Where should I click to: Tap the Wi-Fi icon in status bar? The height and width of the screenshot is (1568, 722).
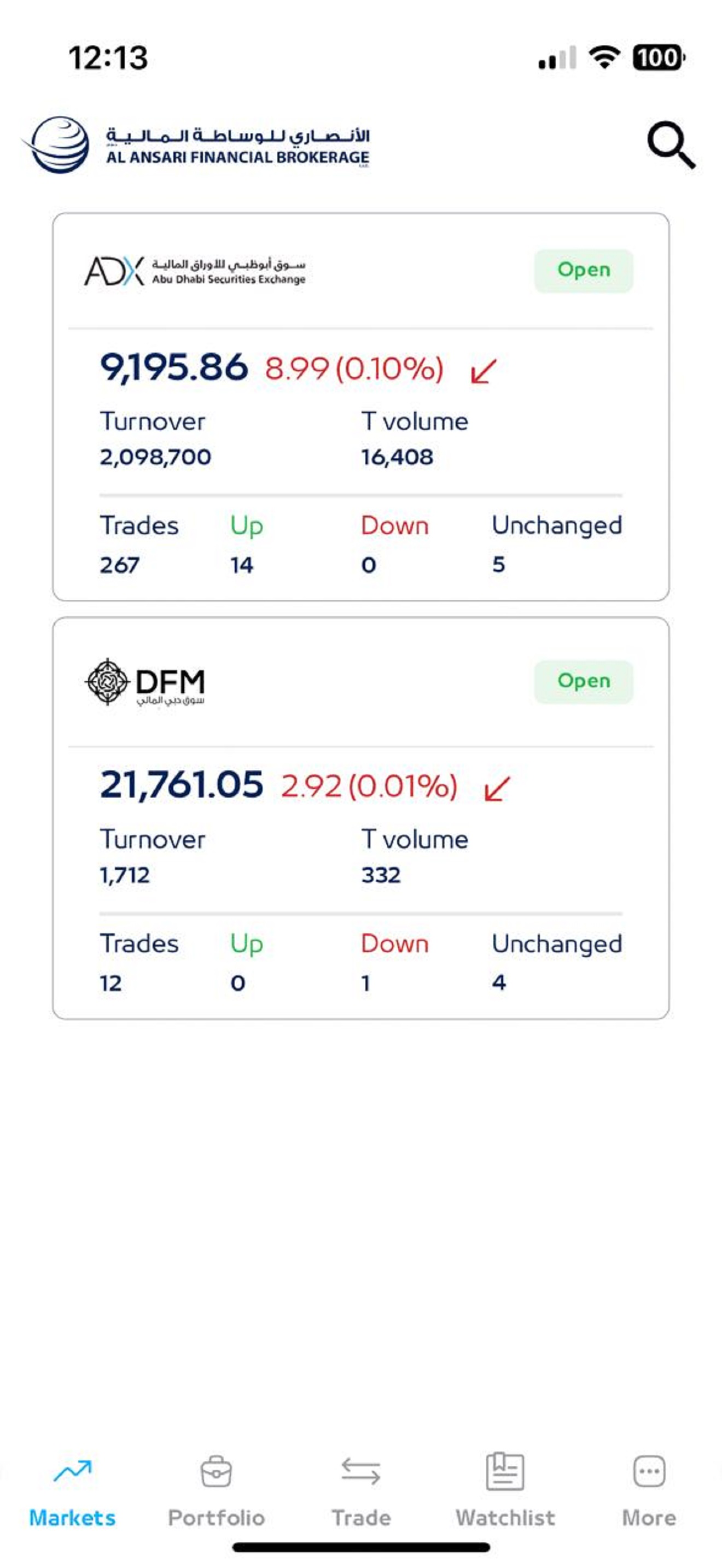[604, 57]
